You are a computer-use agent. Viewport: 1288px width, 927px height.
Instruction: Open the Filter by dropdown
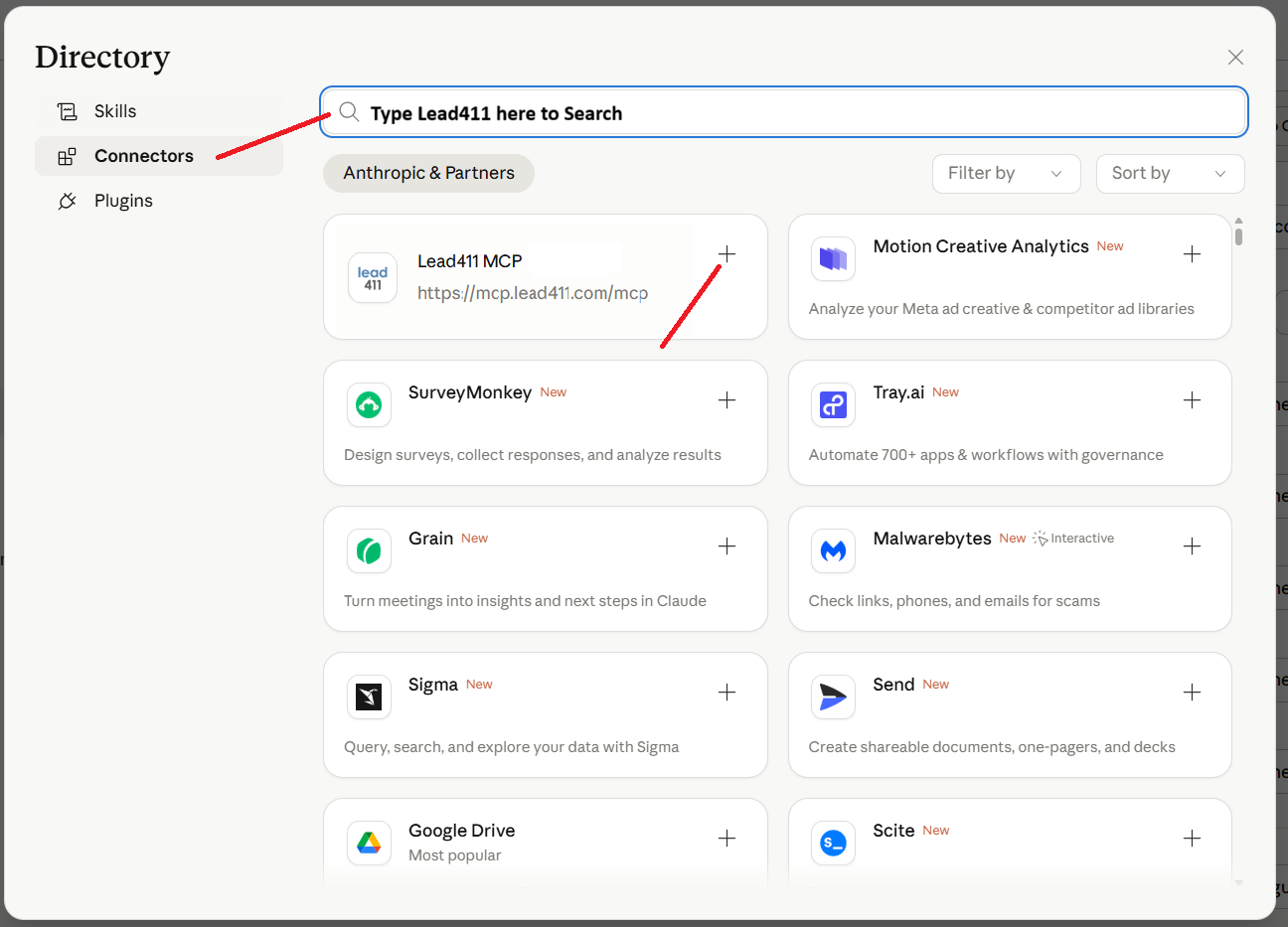point(1006,174)
